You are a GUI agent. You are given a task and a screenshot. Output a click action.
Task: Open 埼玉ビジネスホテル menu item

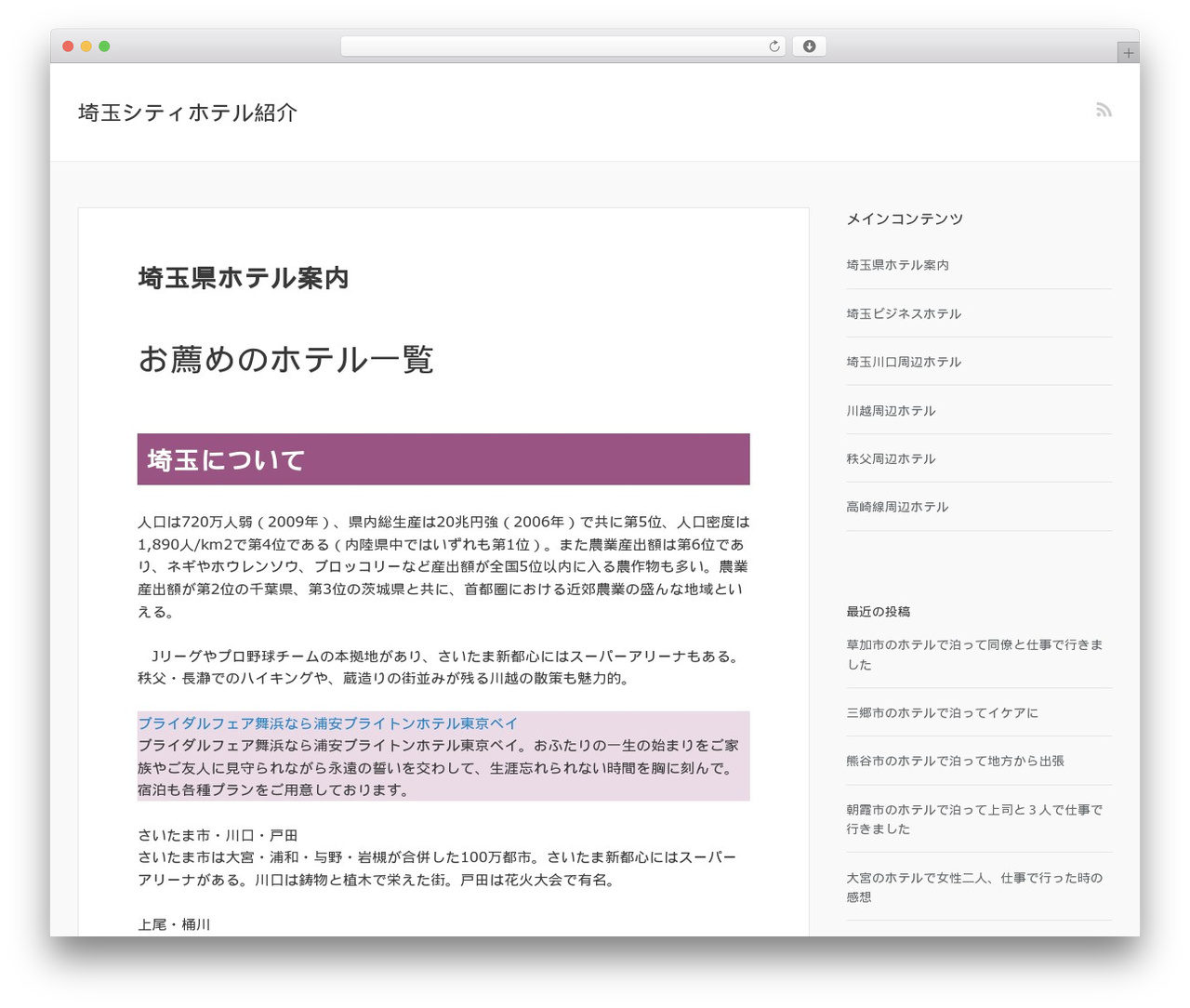(x=904, y=313)
